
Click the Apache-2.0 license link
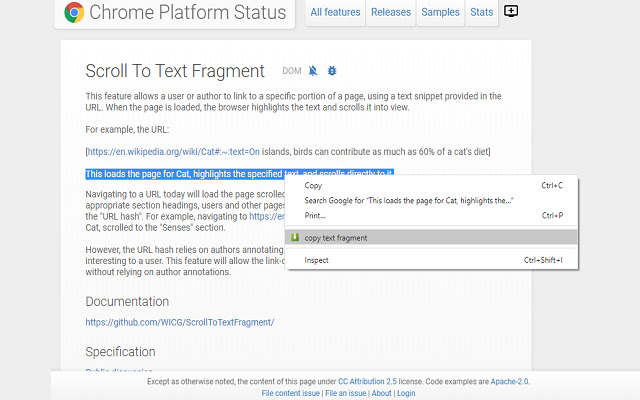pyautogui.click(x=508, y=381)
